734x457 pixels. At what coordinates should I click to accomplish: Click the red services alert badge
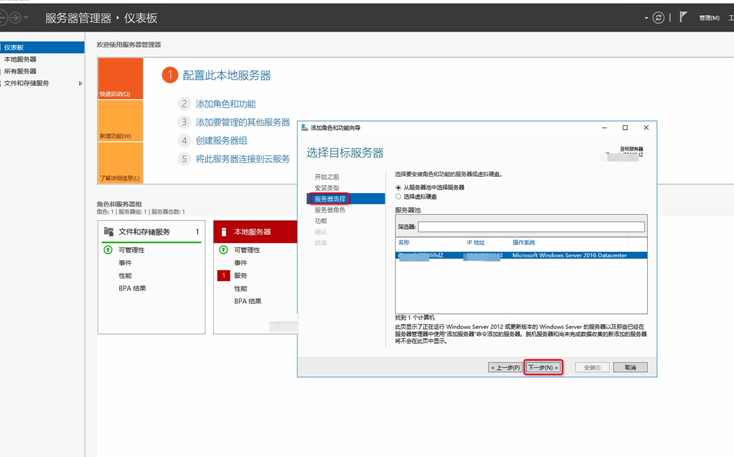coord(224,276)
